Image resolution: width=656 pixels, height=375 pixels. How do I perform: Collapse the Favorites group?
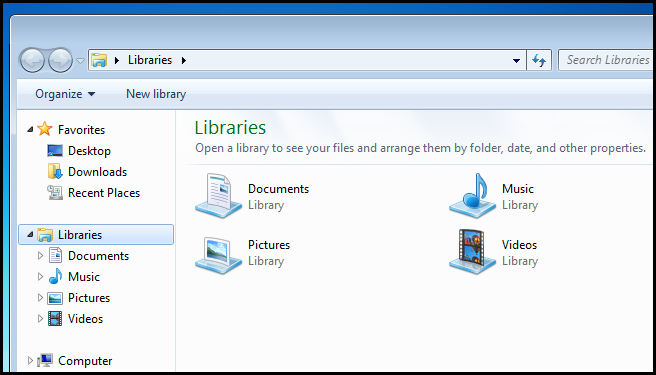30,130
